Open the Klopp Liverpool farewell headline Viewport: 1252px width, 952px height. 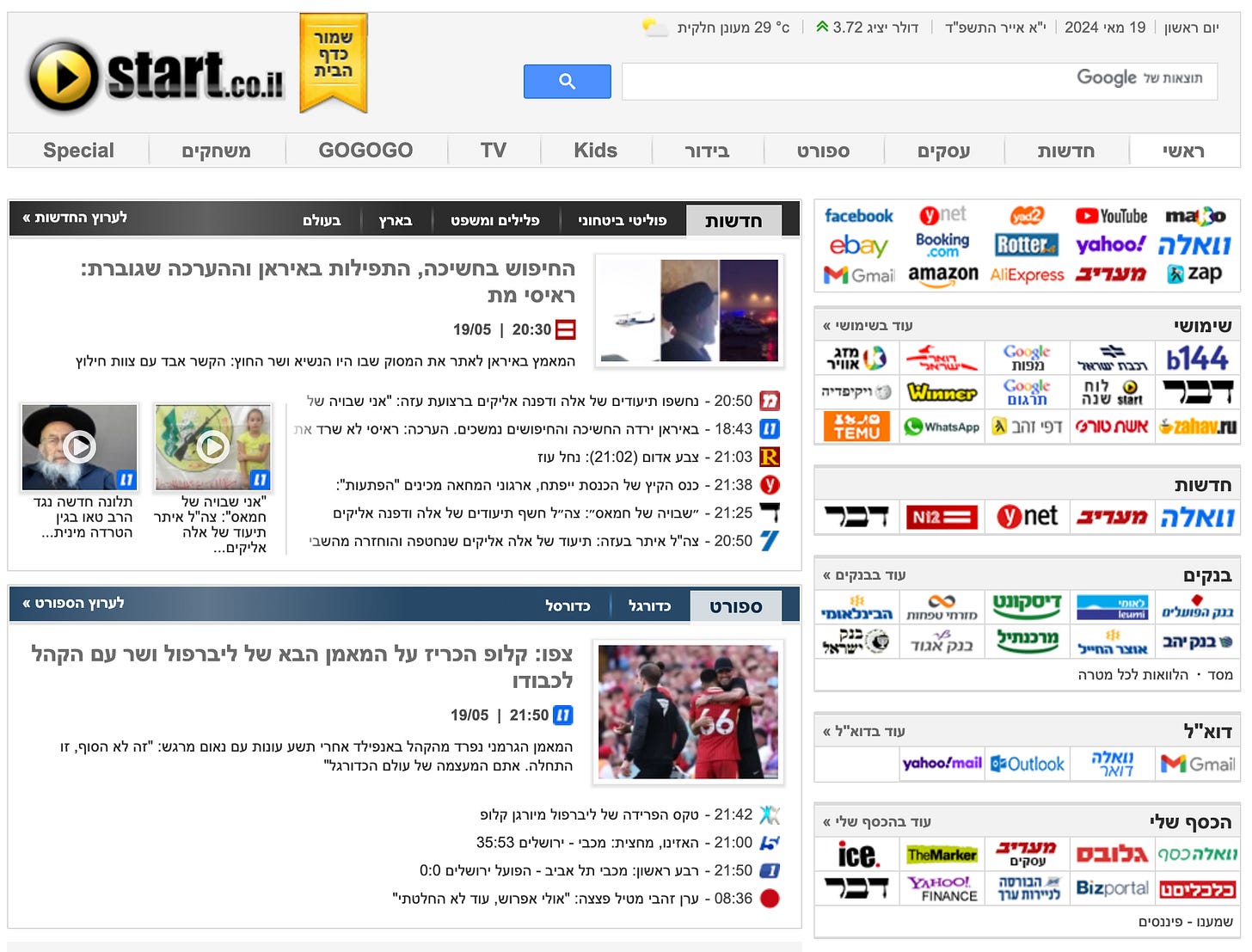point(302,666)
